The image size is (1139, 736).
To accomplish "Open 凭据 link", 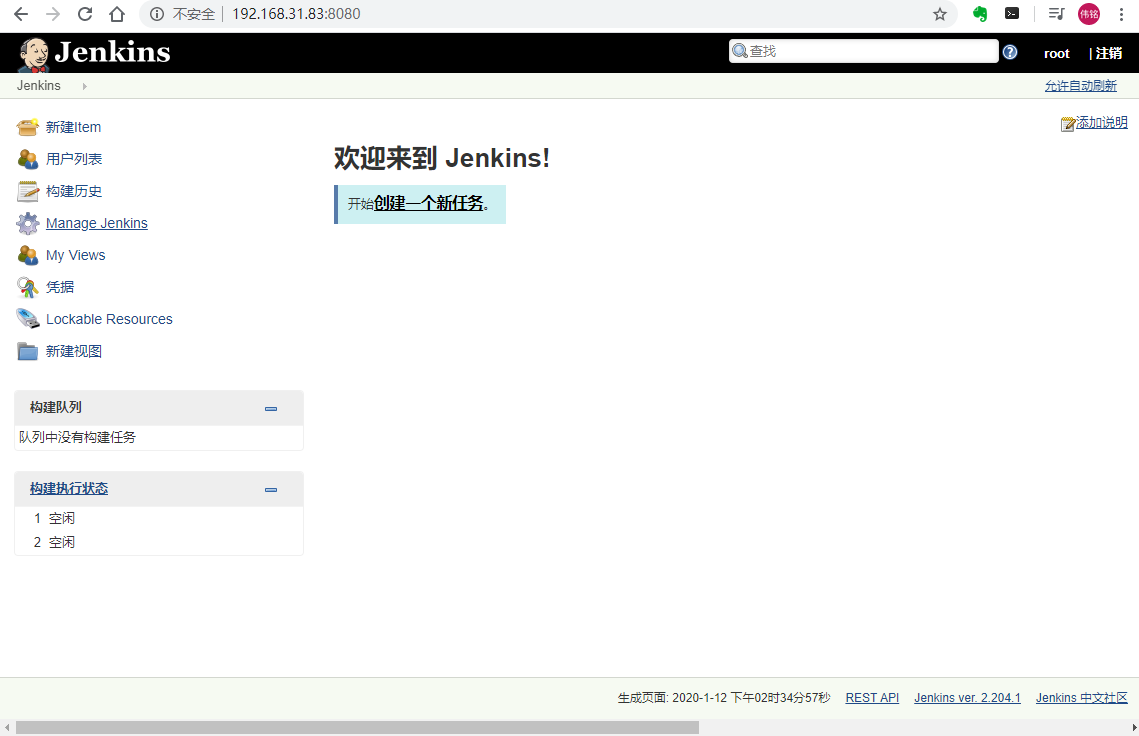I will pos(60,287).
